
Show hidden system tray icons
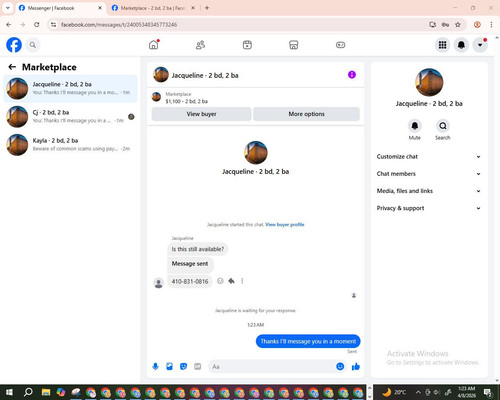click(418, 392)
